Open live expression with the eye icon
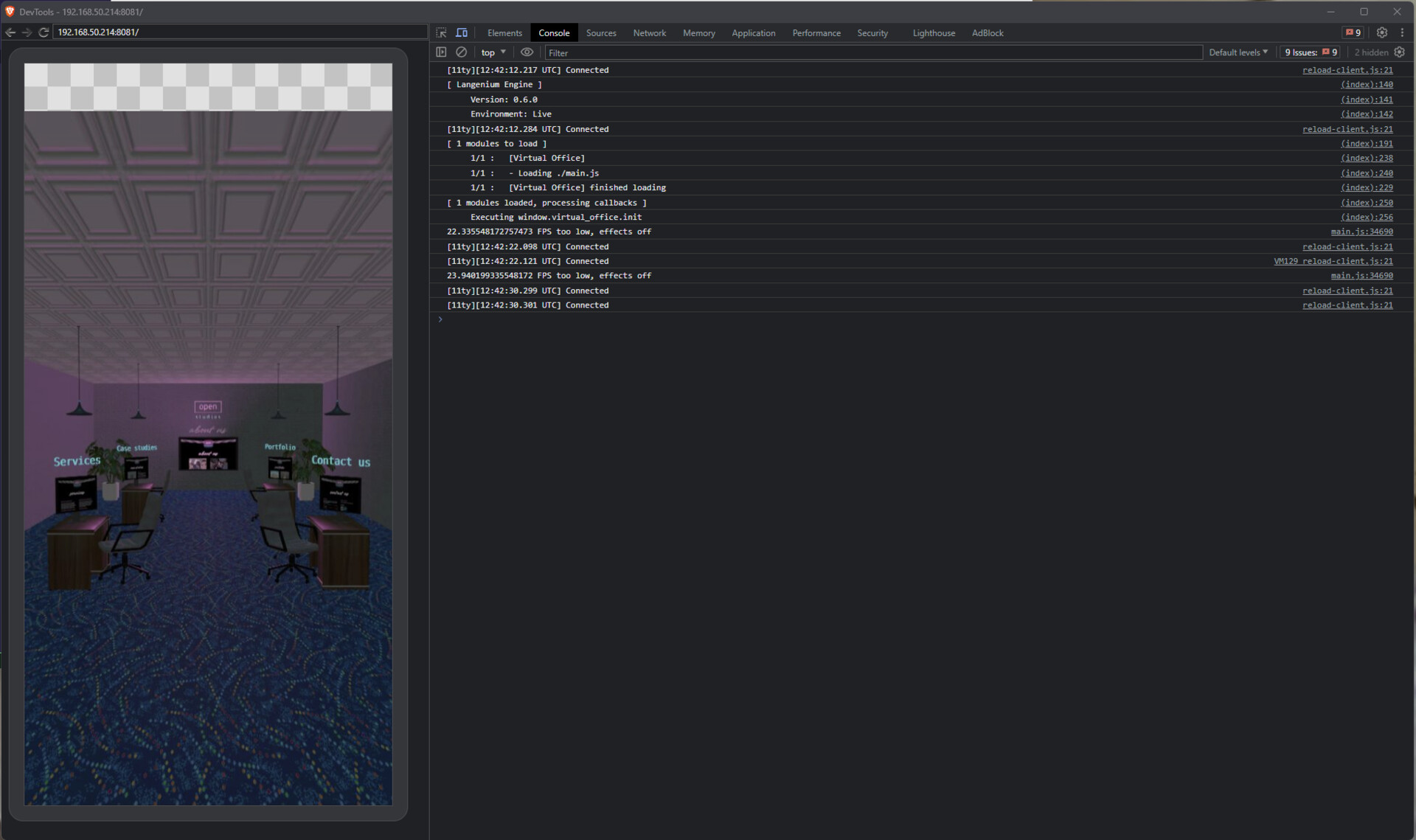This screenshot has height=840, width=1416. (527, 52)
